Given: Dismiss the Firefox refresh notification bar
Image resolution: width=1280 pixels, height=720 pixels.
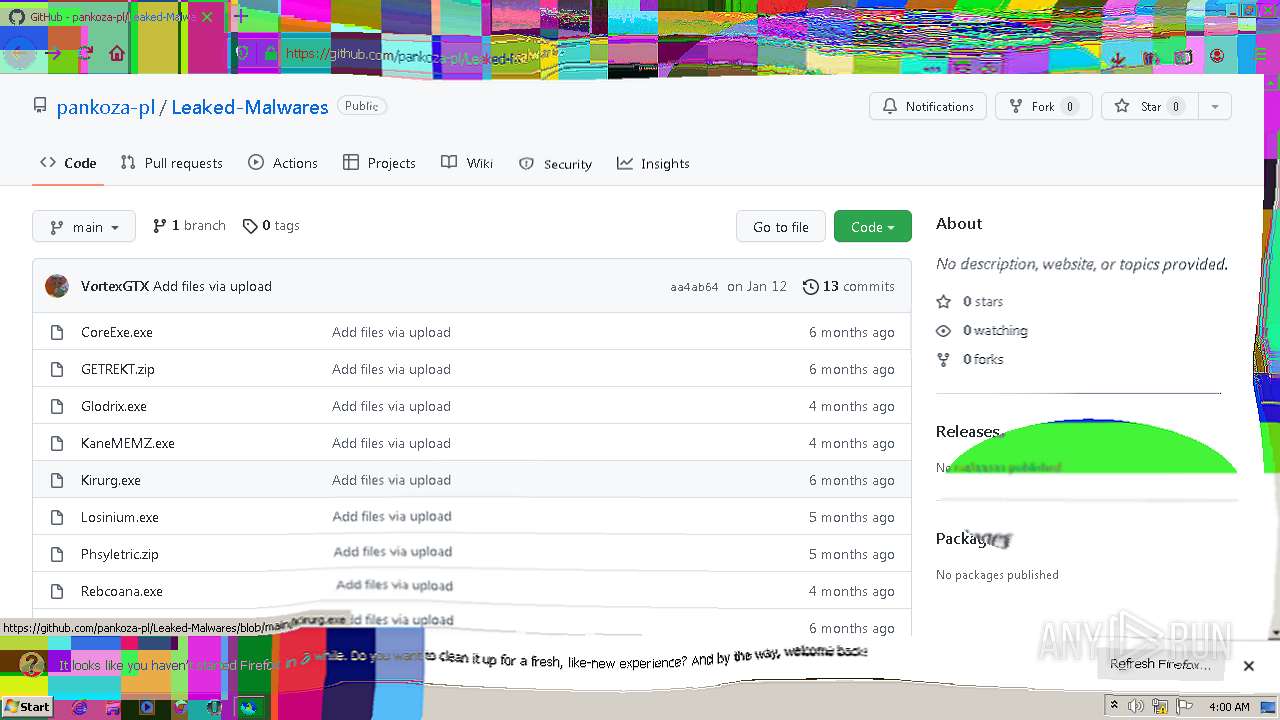Looking at the screenshot, I should pyautogui.click(x=1248, y=665).
